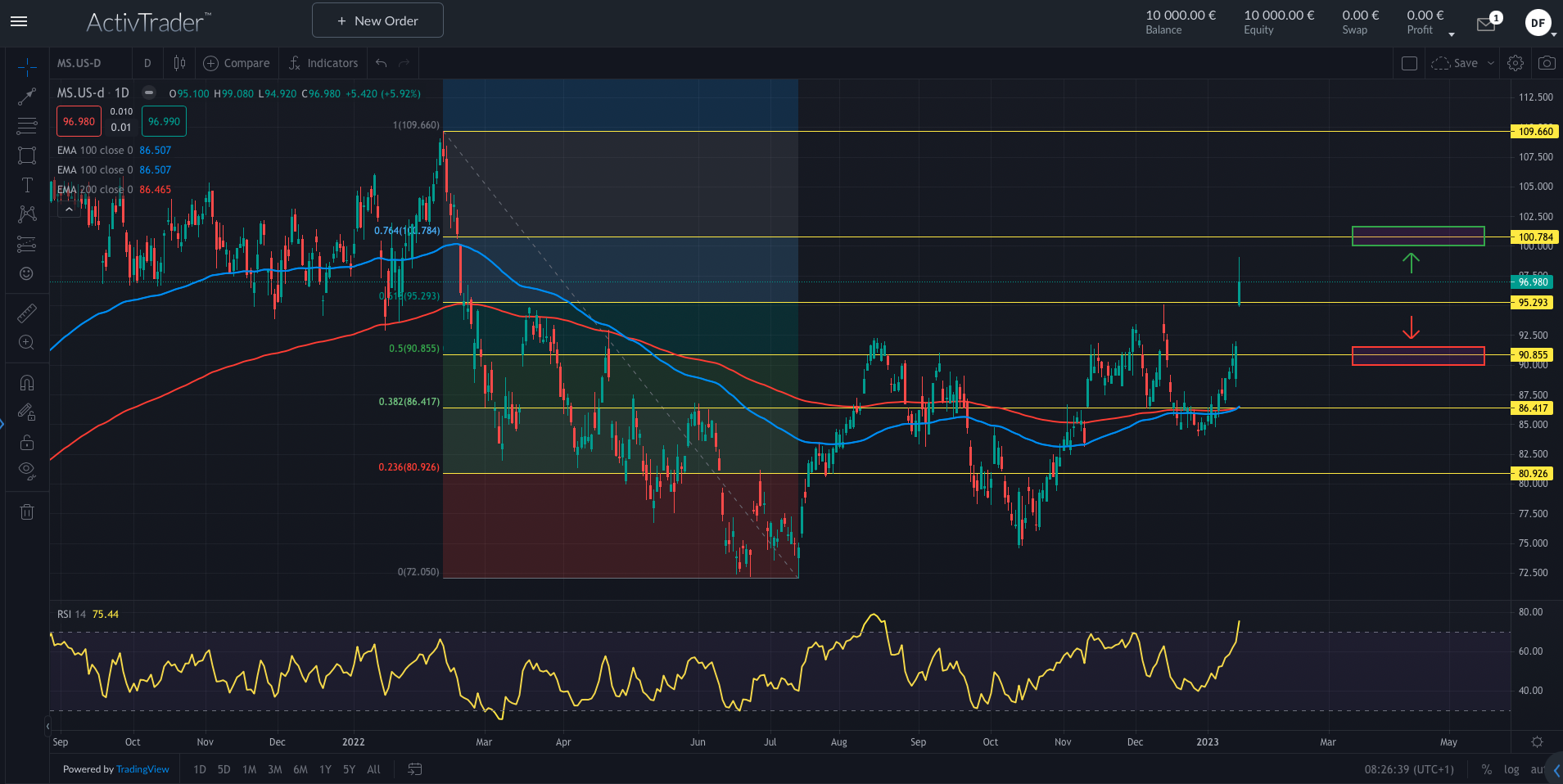The image size is (1563, 784).
Task: Open the Fibonacci retracement tools
Action: point(27,126)
